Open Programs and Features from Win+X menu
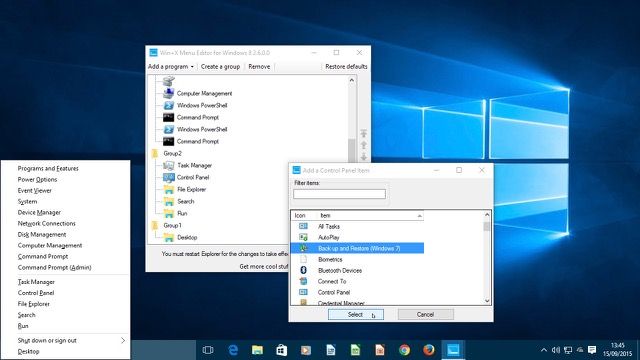640x360 pixels. pyautogui.click(x=48, y=168)
